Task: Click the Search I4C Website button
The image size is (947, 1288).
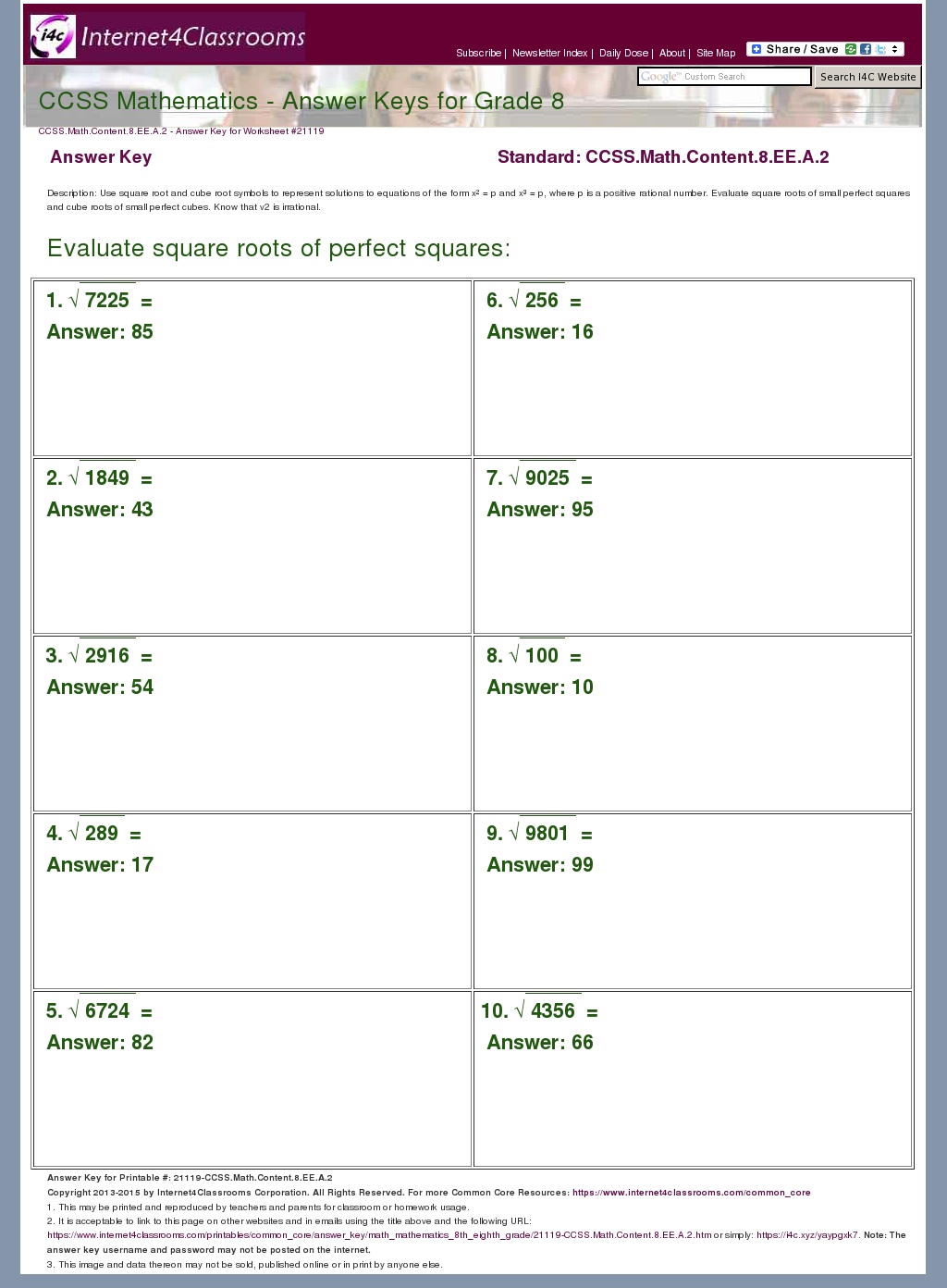Action: click(867, 77)
